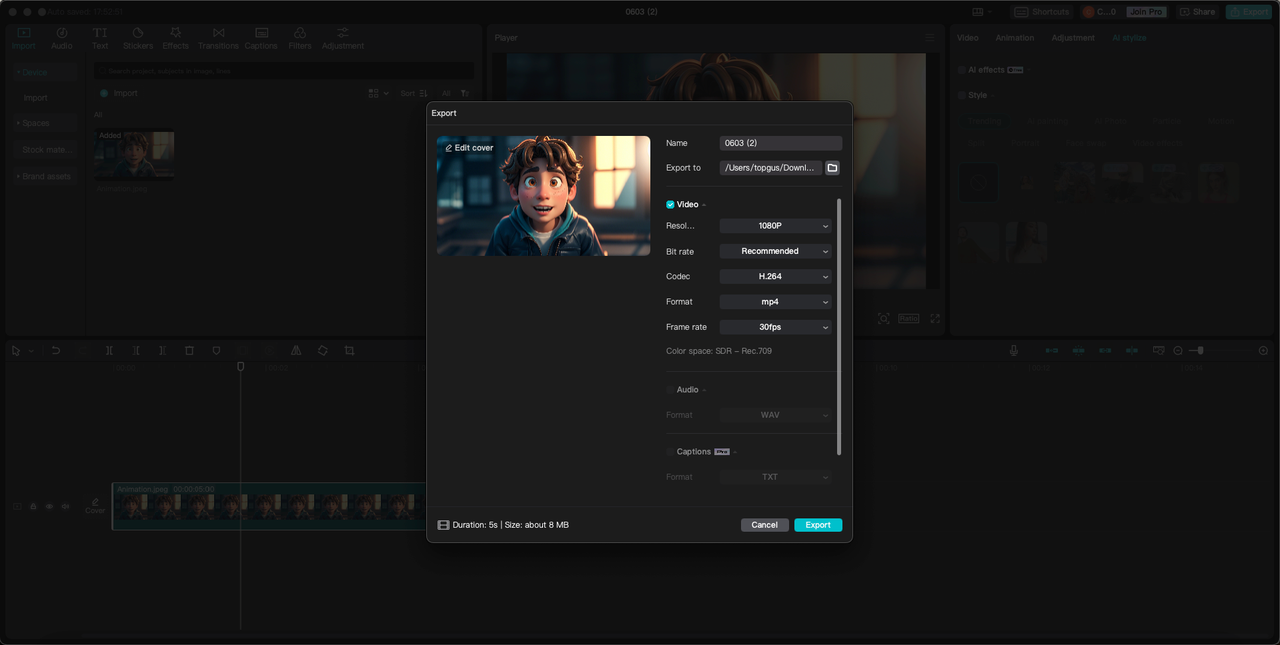Toggle the track lock icon on timeline
Viewport: 1280px width, 645px height.
[x=33, y=507]
